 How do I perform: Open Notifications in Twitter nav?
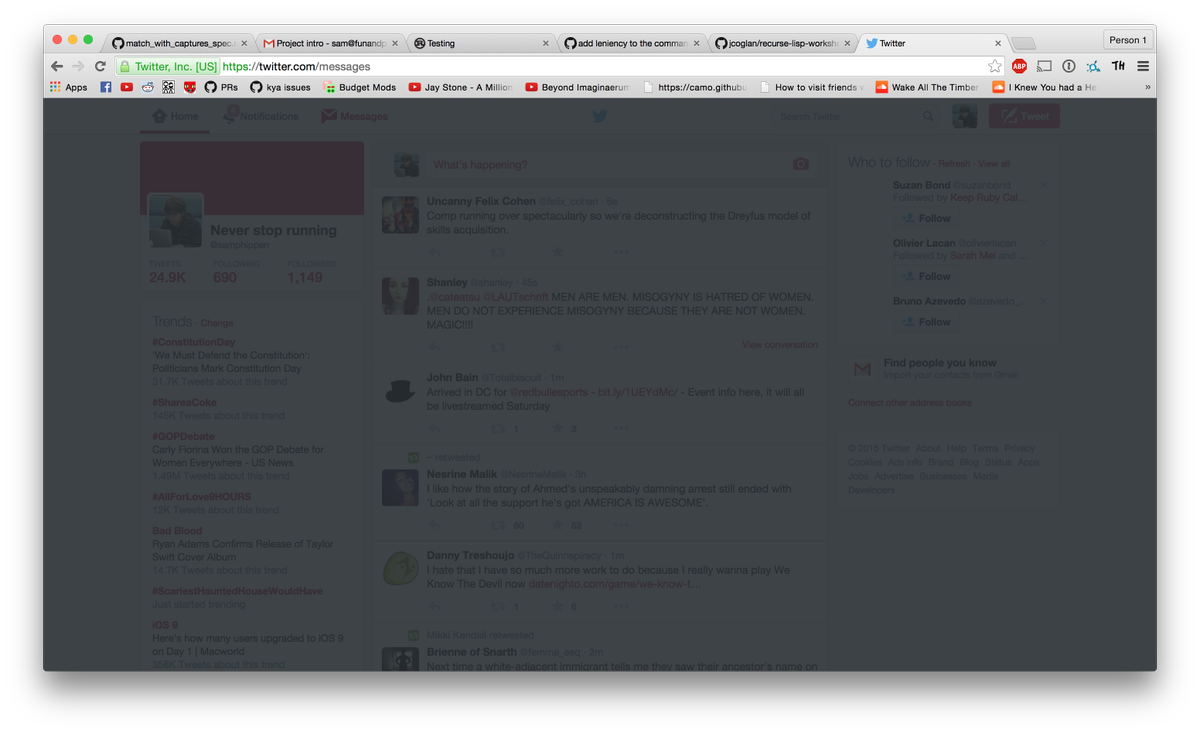(260, 116)
